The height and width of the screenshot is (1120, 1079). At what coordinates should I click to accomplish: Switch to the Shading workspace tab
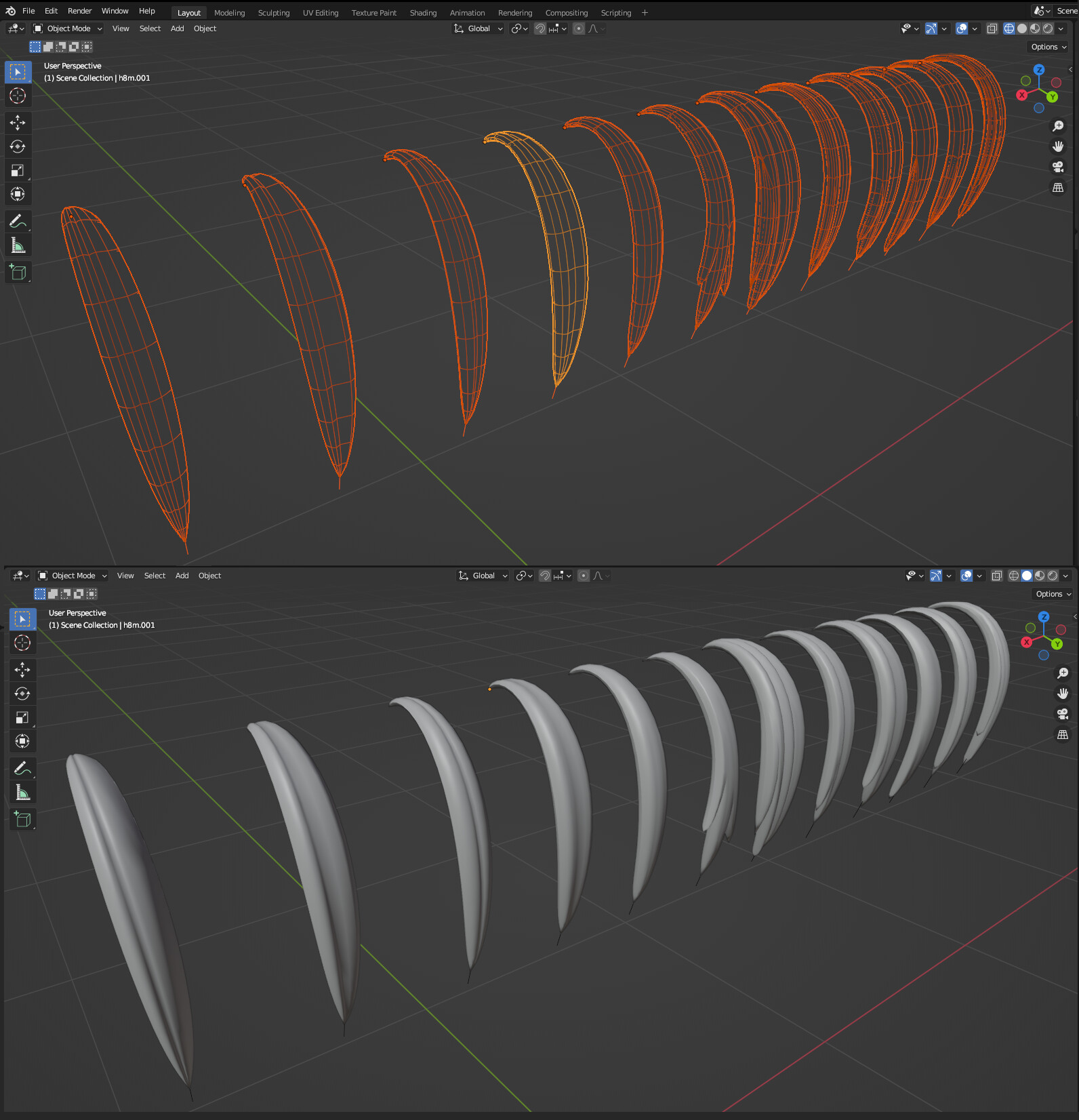(423, 13)
